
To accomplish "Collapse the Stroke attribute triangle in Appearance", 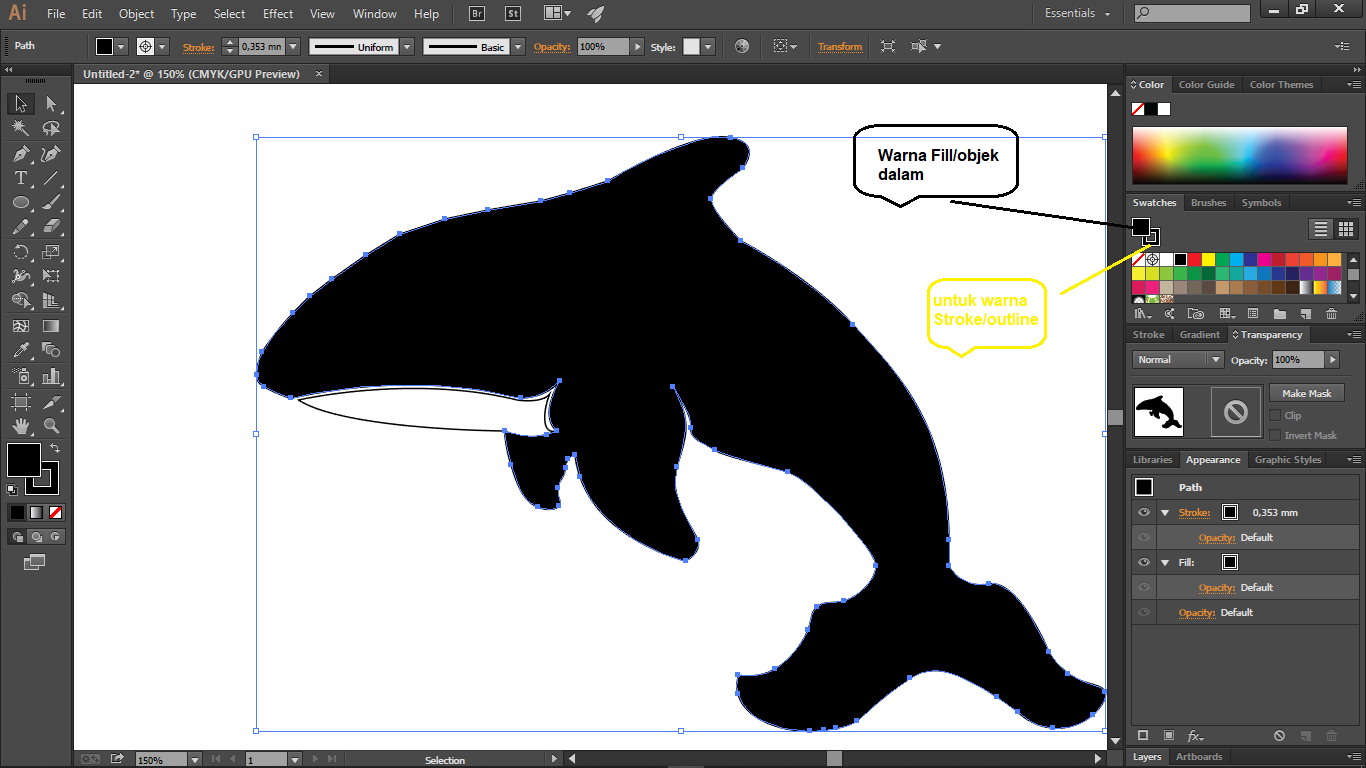I will (x=1165, y=512).
